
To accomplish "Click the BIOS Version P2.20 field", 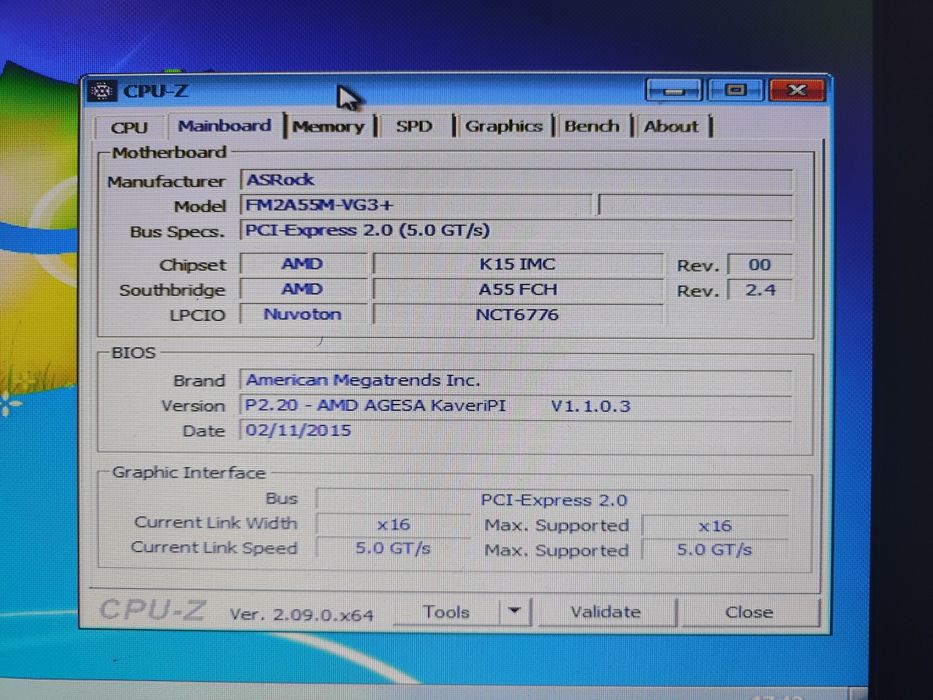I will click(516, 405).
